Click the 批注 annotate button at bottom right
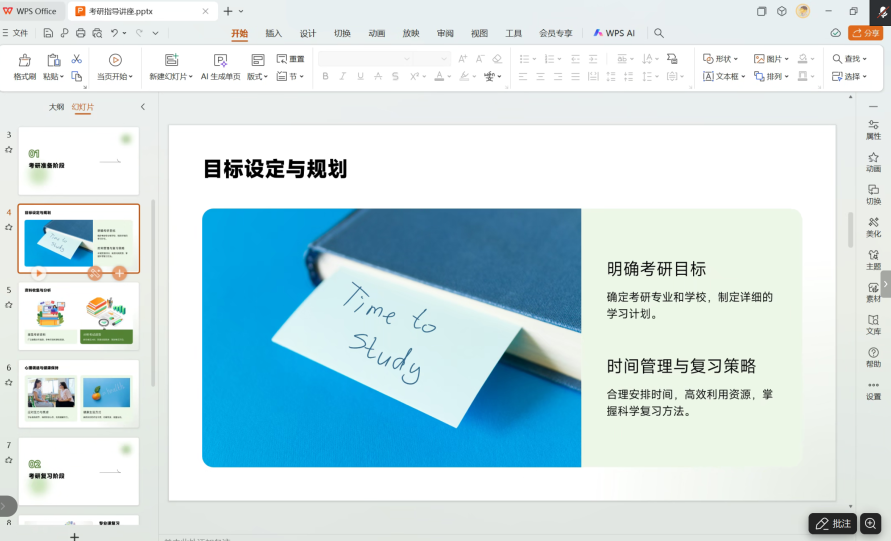The width and height of the screenshot is (891, 541). tap(833, 523)
